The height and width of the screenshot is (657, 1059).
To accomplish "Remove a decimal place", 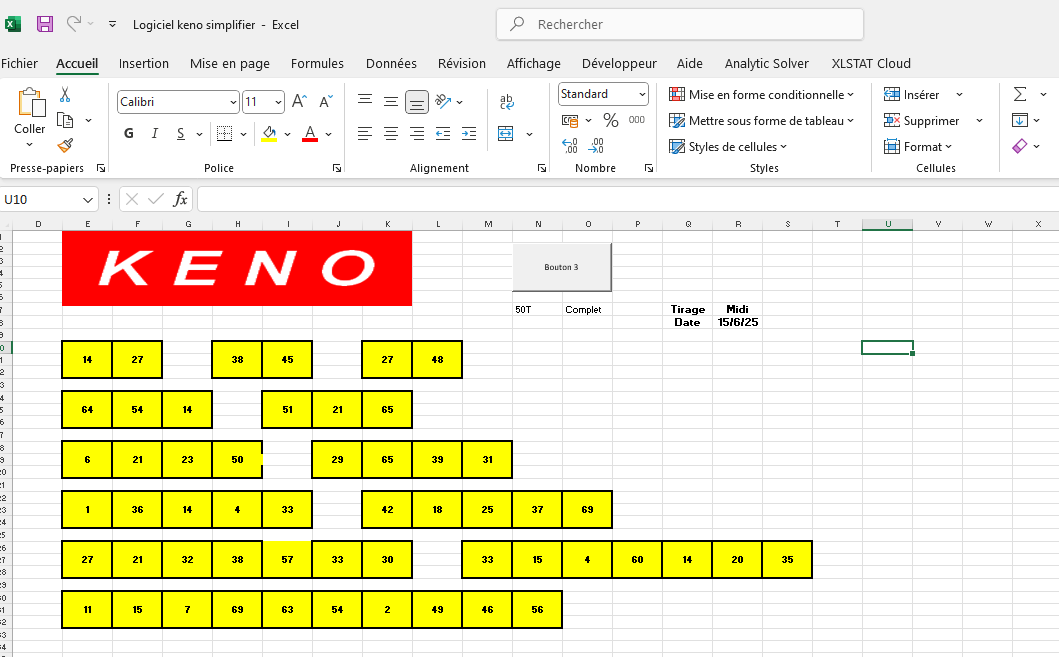I will [596, 145].
